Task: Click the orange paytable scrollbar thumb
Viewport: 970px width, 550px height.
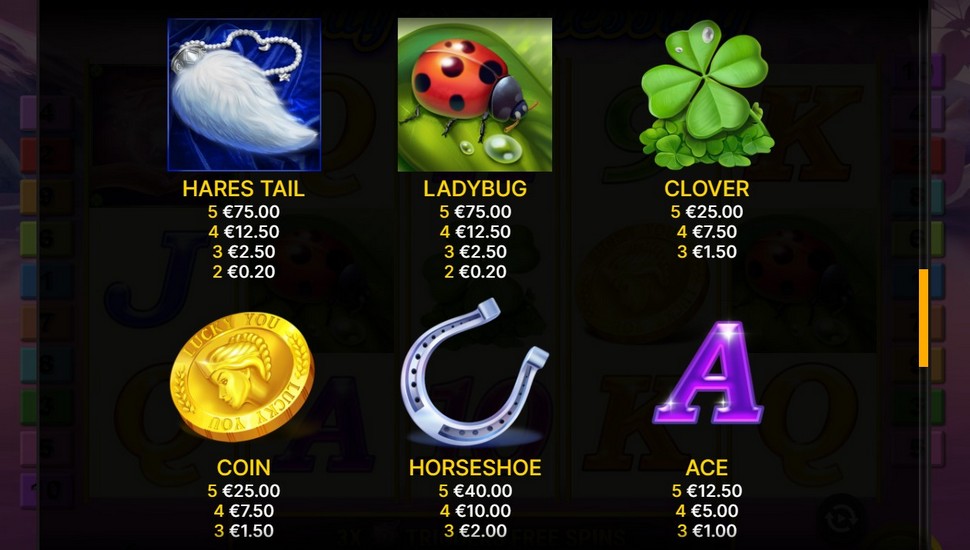Action: tap(924, 318)
